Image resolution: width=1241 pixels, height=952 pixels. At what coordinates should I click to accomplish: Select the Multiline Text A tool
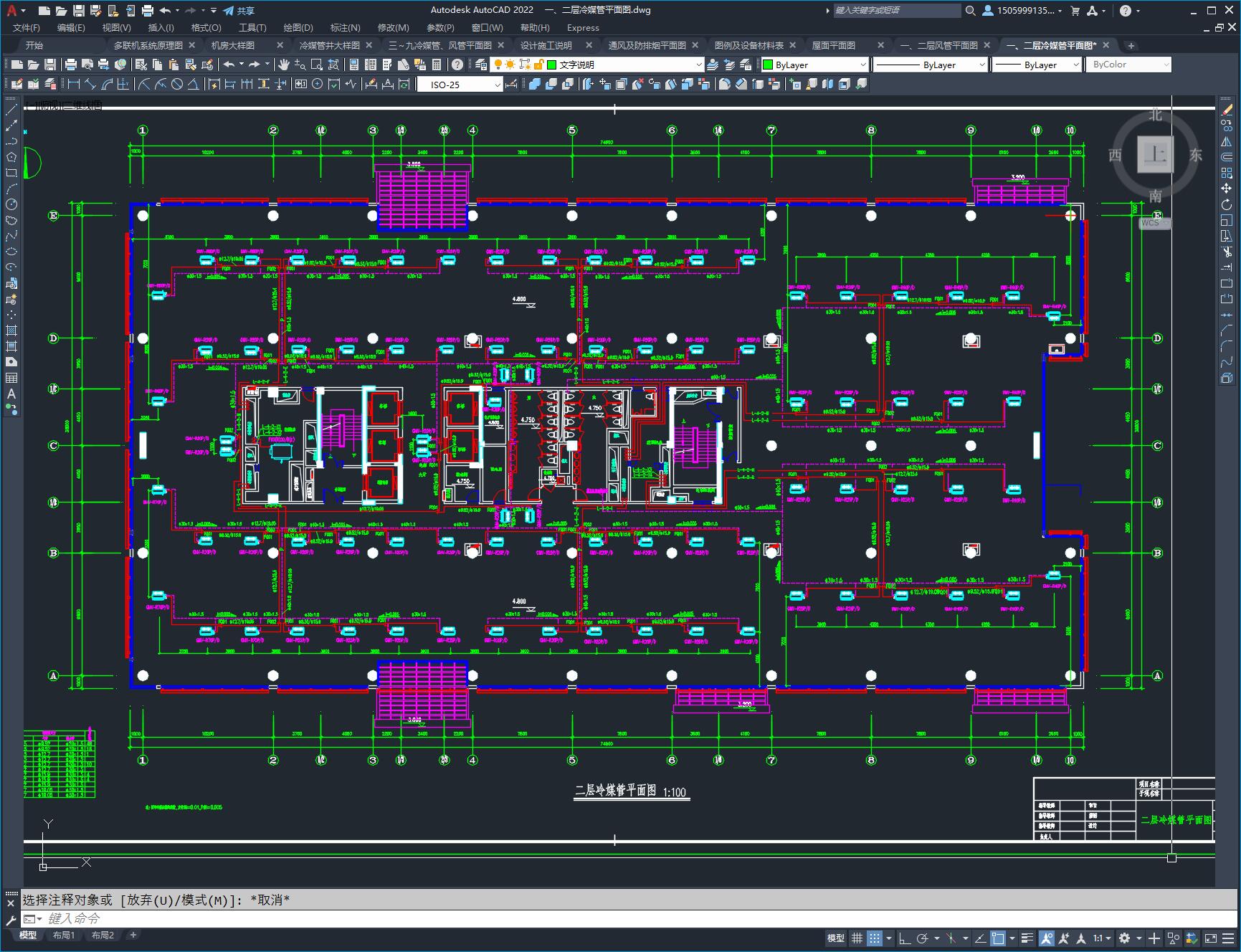[11, 394]
